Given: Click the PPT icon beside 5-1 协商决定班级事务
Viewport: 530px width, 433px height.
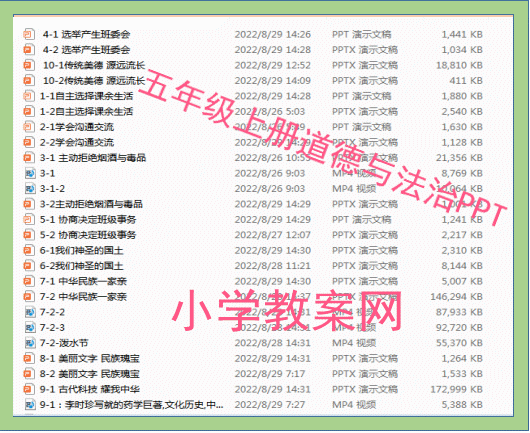Looking at the screenshot, I should coord(29,220).
